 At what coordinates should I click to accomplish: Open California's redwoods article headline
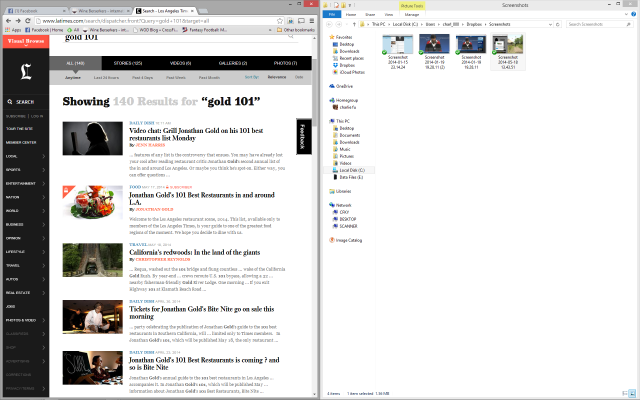[x=195, y=252]
